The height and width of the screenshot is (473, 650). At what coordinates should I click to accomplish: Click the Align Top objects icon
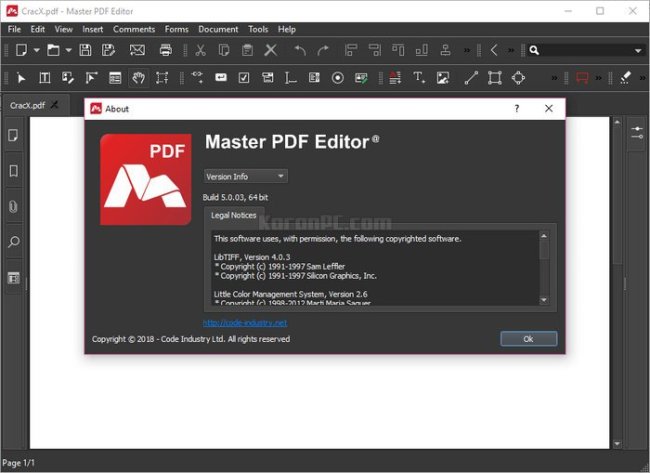pos(398,50)
